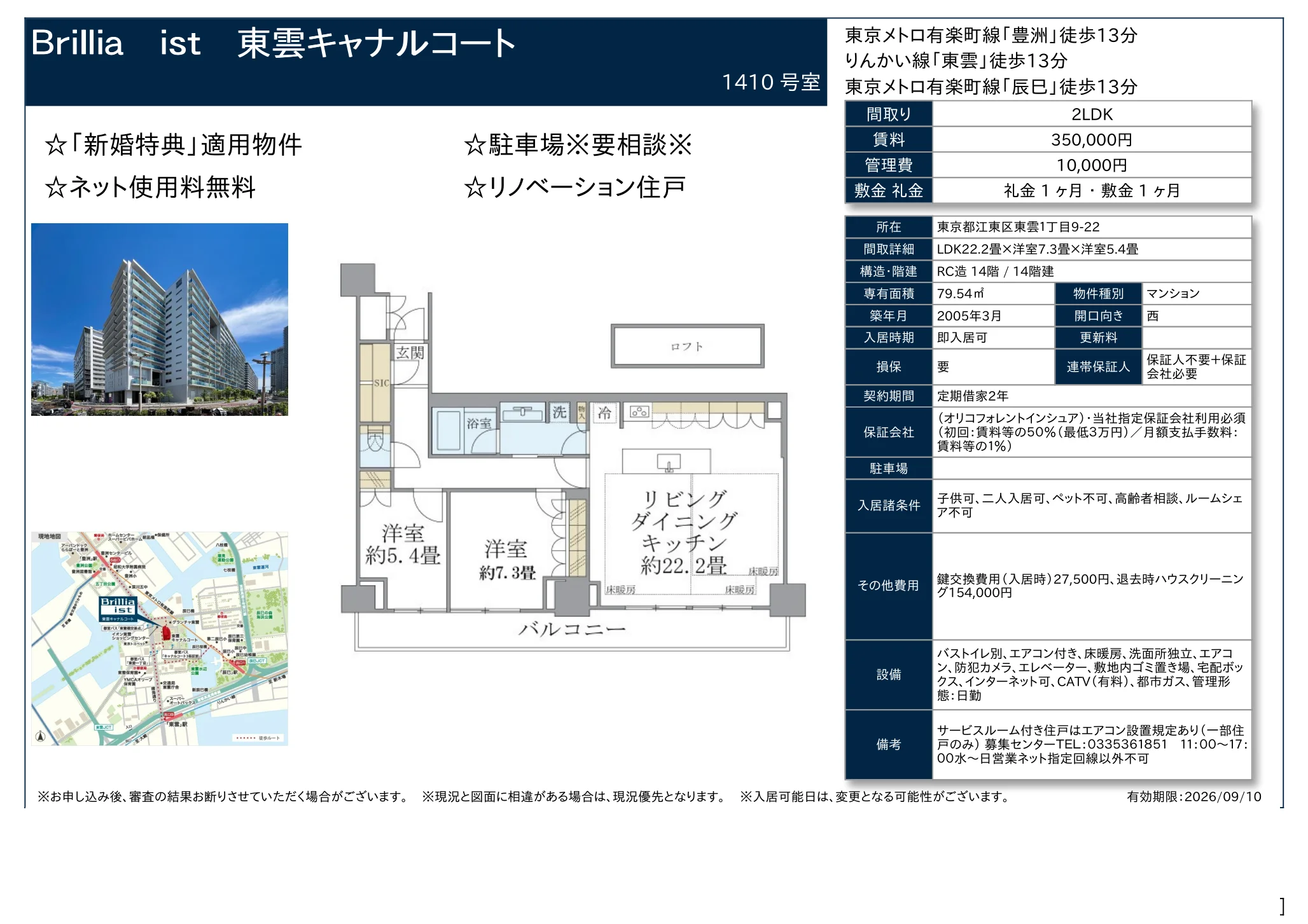Select the text '☆リノベーション住戸'
1308x924 pixels.
574,187
